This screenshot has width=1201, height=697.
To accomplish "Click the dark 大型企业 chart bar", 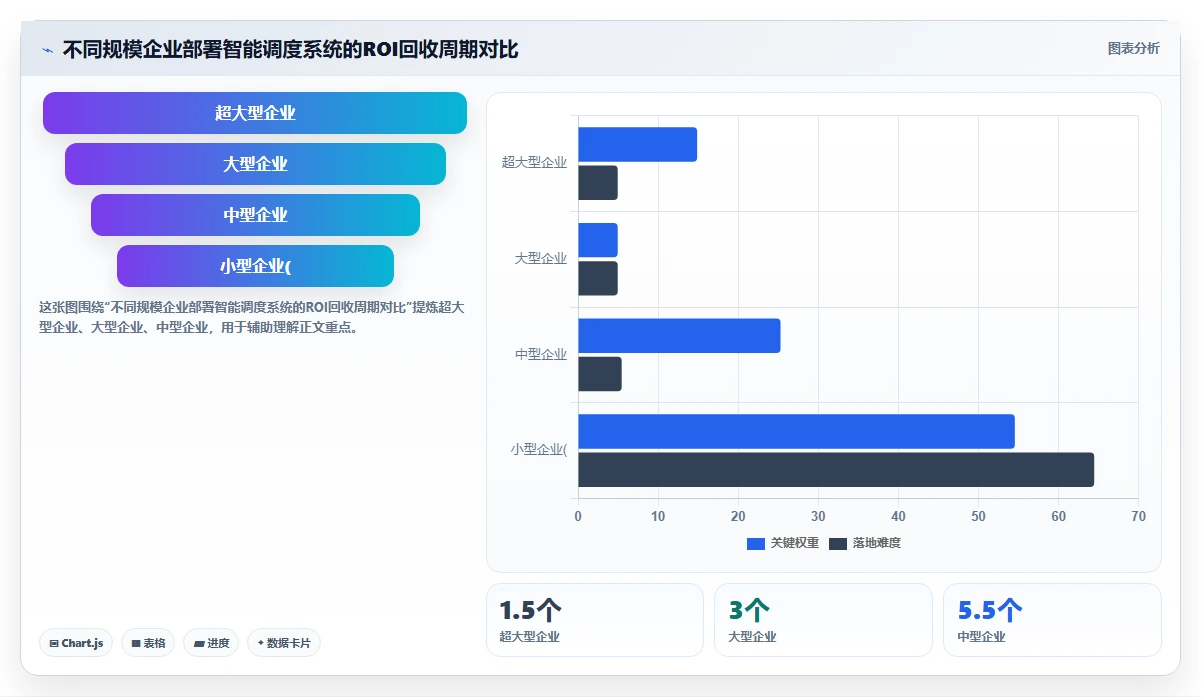I will pos(598,278).
